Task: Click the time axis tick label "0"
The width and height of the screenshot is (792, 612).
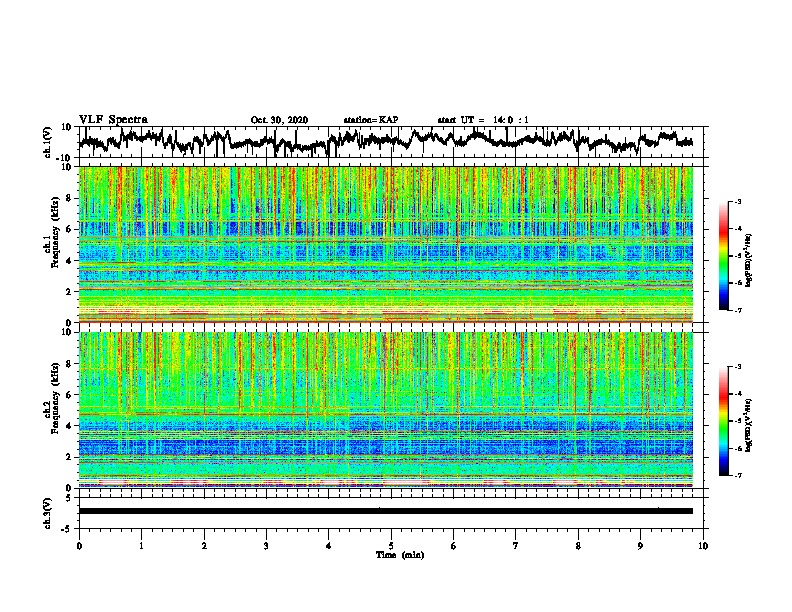Action: coord(79,546)
